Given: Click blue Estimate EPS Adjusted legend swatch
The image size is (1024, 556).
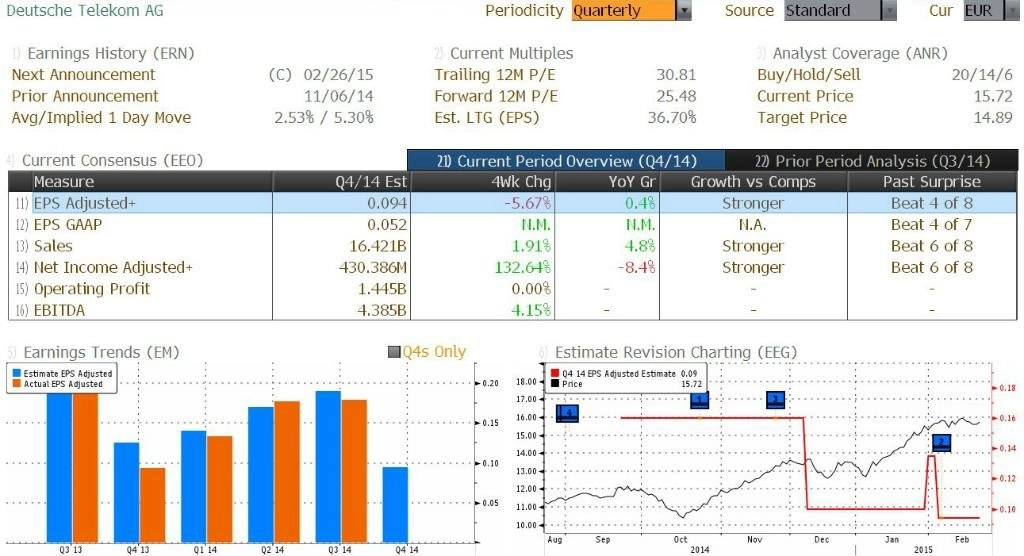Looking at the screenshot, I should coord(16,374).
